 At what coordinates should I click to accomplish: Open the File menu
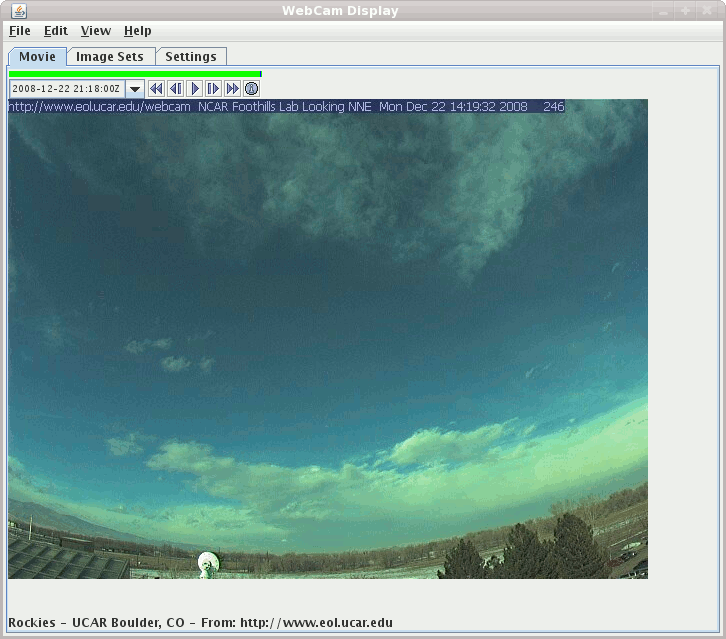pyautogui.click(x=19, y=31)
